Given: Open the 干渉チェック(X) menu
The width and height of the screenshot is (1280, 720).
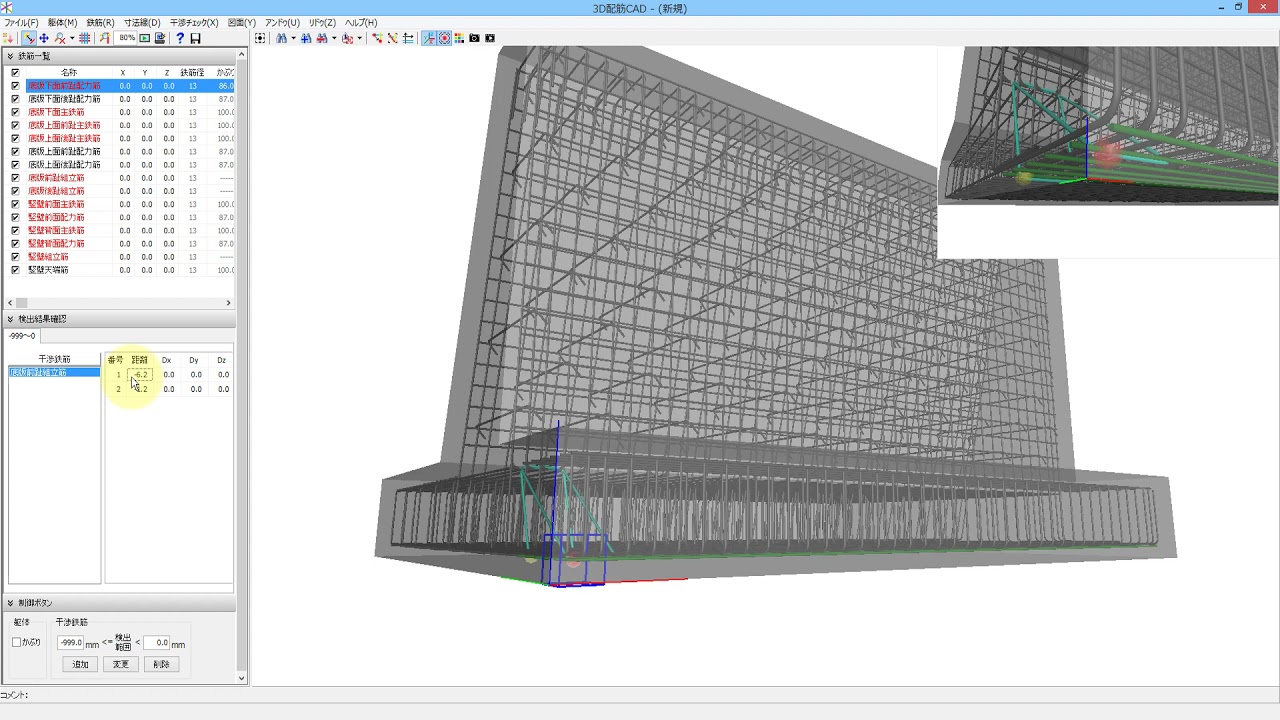Looking at the screenshot, I should coord(194,22).
